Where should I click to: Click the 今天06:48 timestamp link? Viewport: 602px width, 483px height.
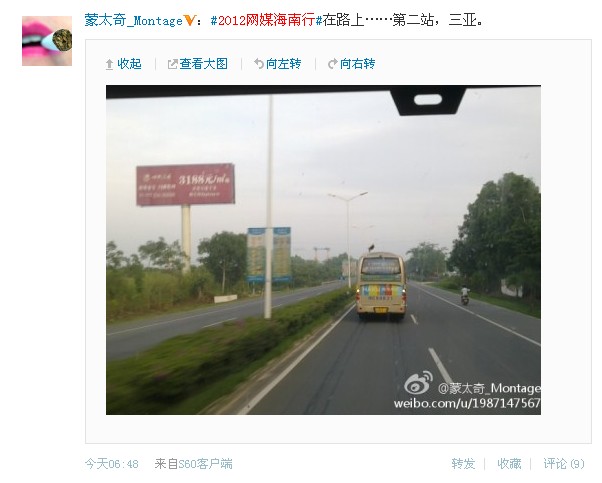(x=111, y=464)
